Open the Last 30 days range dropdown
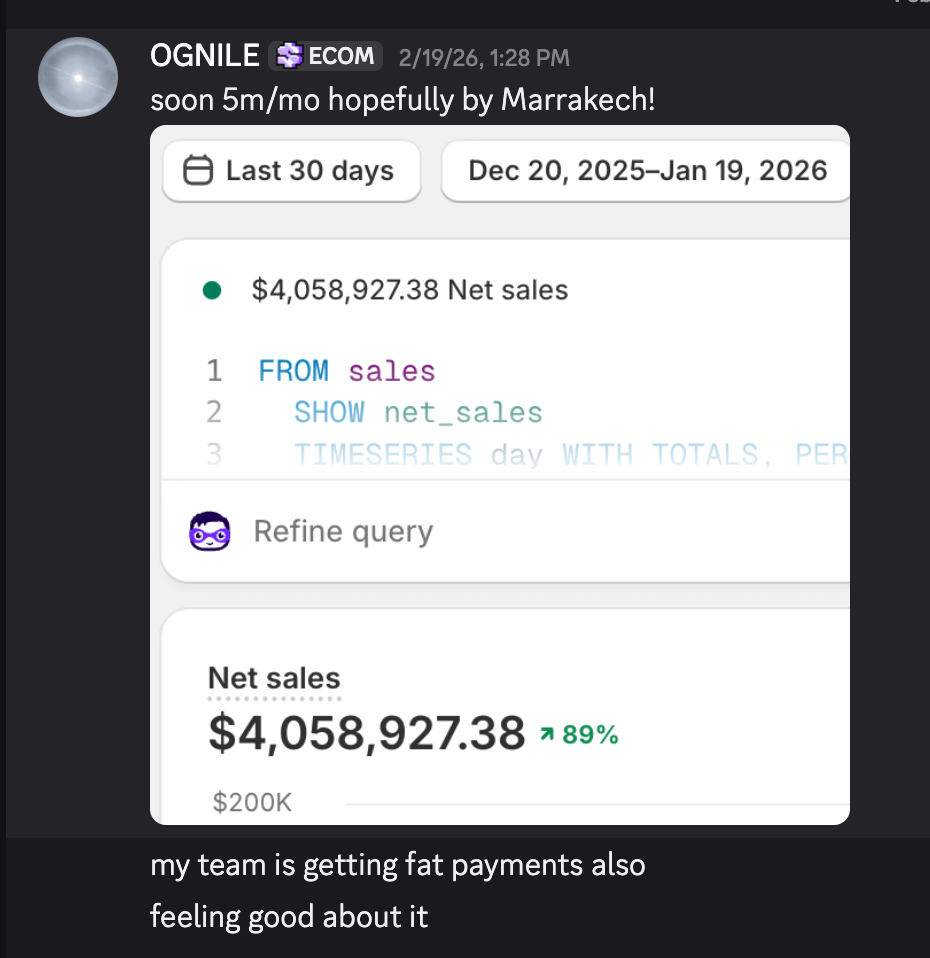 [291, 170]
